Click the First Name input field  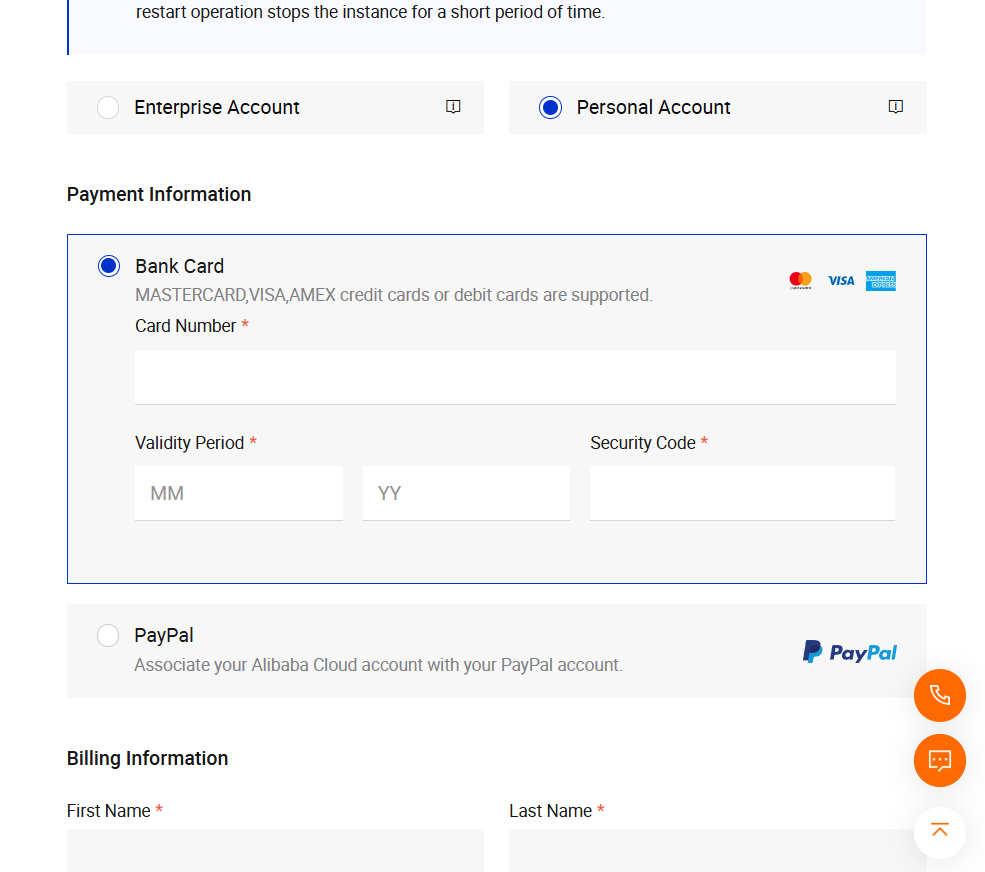tap(275, 851)
